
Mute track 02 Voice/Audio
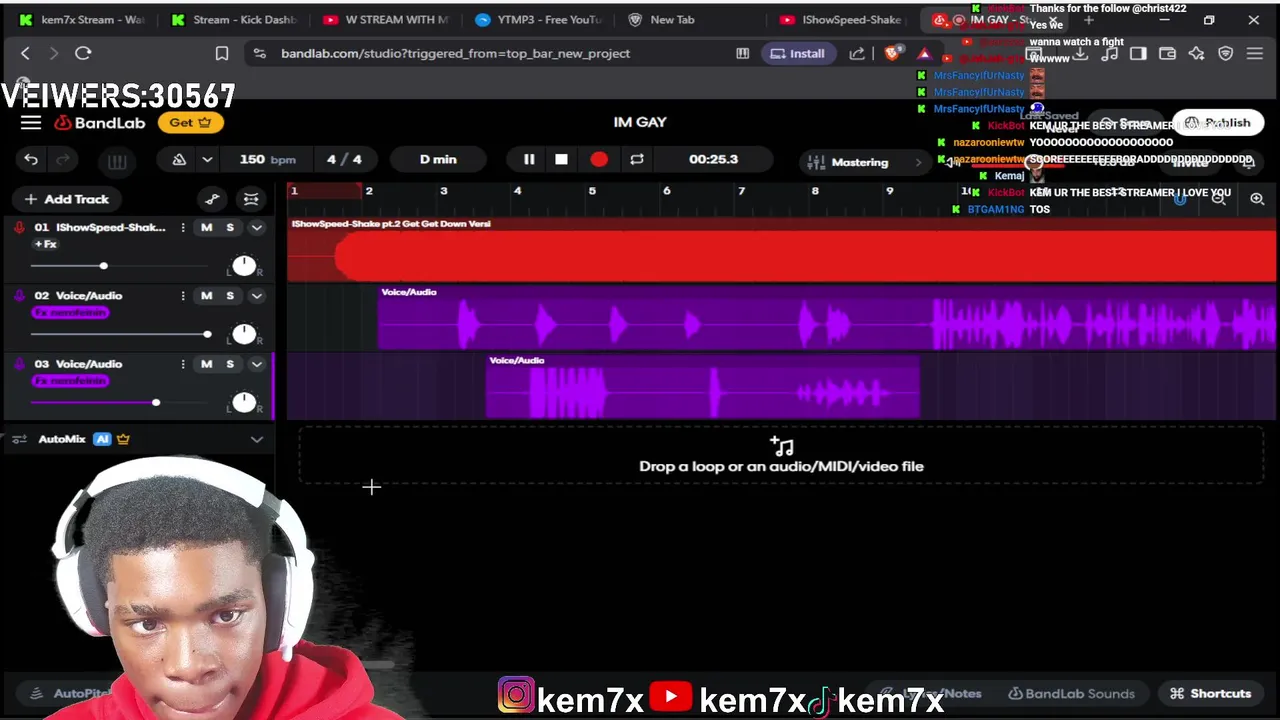point(206,295)
